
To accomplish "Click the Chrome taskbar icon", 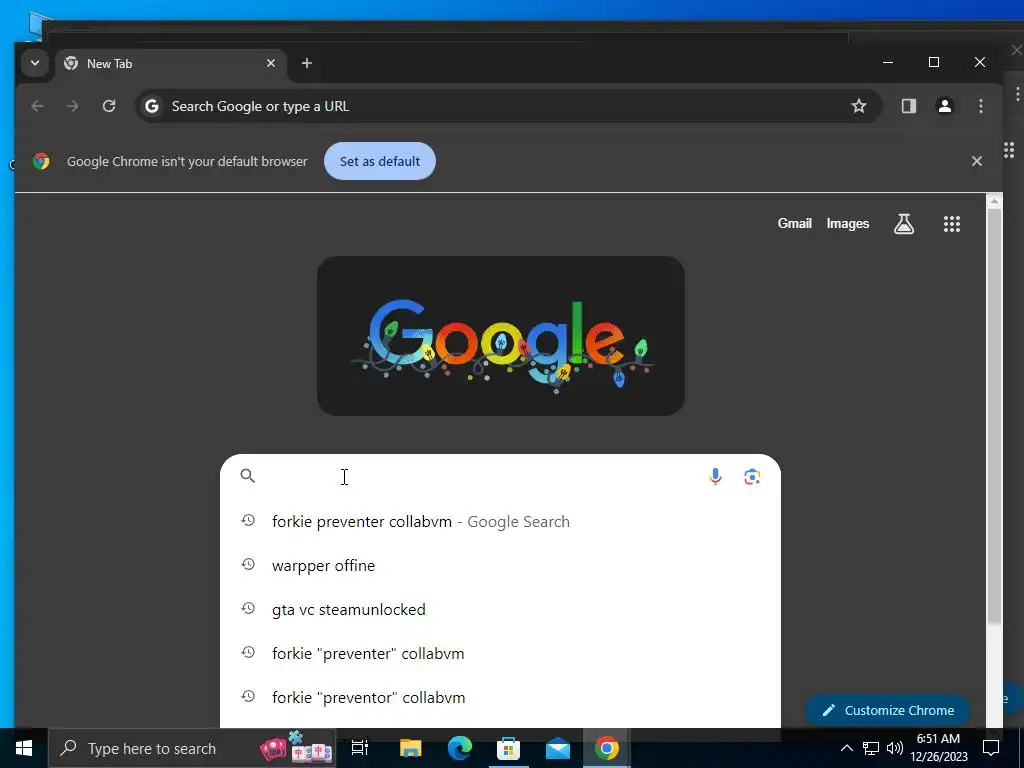I will coord(607,748).
